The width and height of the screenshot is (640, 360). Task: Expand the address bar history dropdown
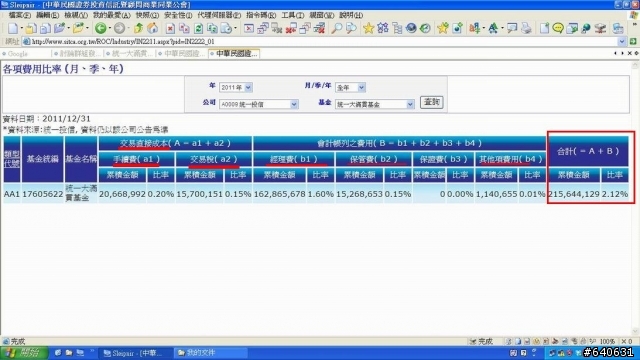click(x=622, y=42)
